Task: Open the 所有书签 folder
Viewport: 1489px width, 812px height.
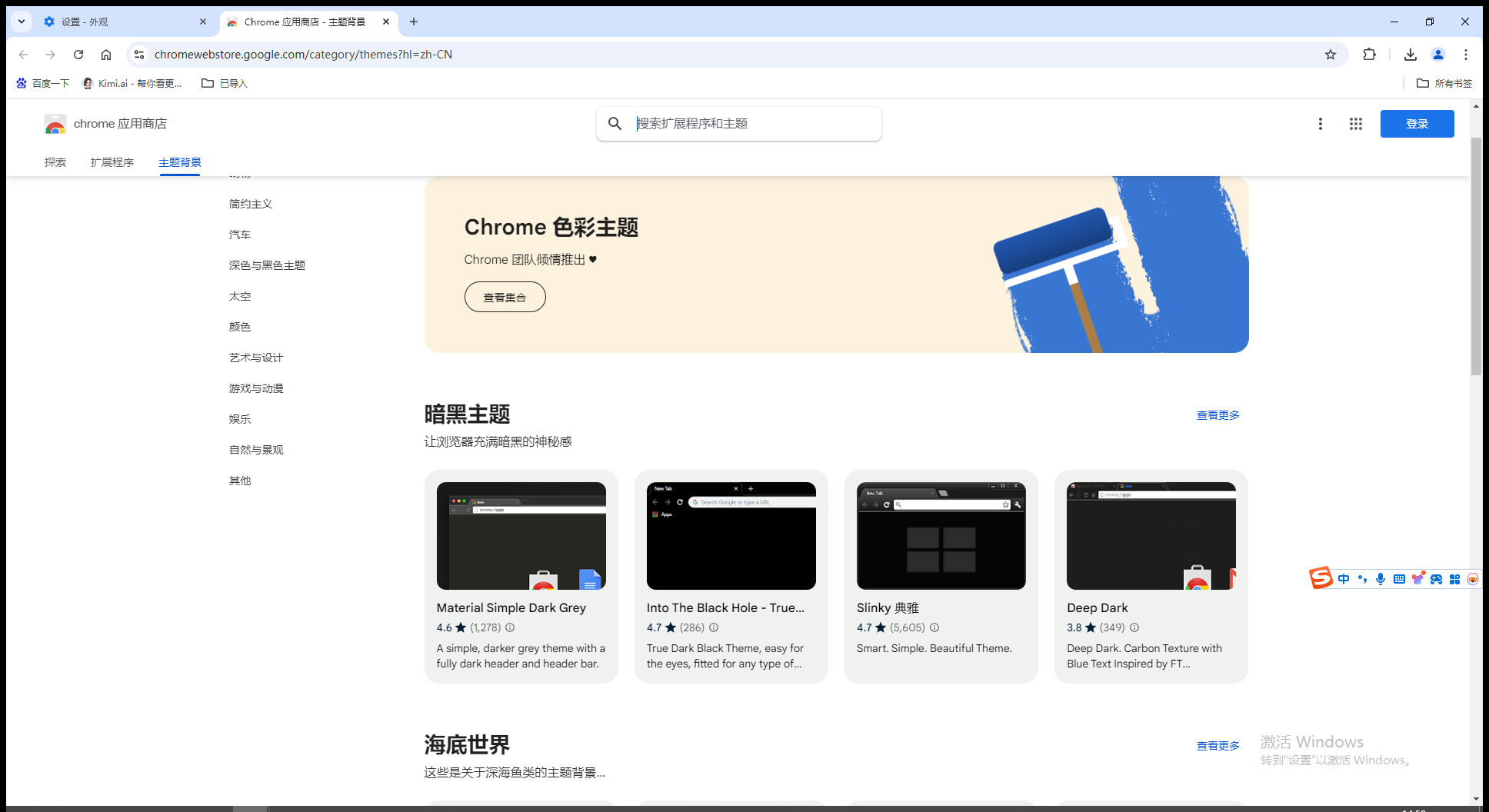Action: point(1444,83)
